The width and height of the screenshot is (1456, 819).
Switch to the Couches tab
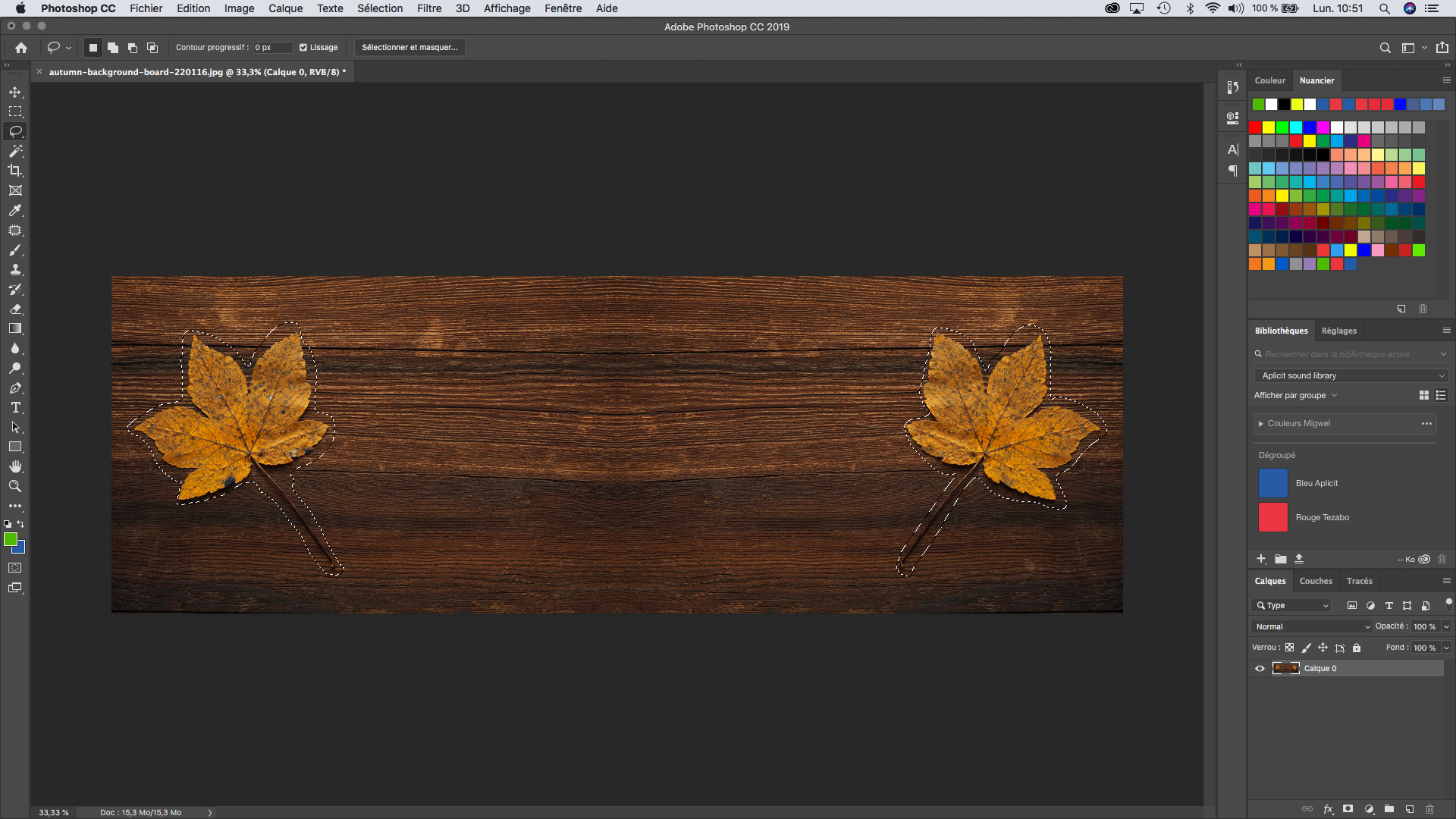[1315, 581]
